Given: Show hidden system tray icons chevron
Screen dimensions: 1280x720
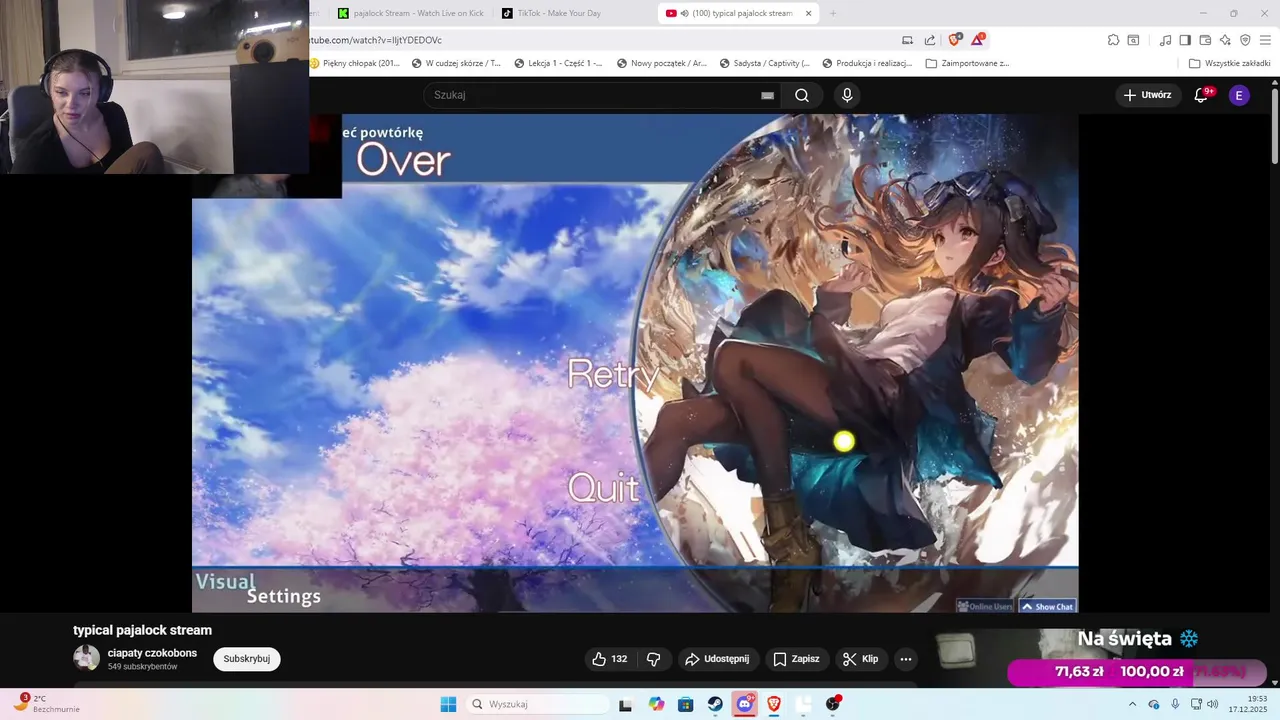Looking at the screenshot, I should 1132,704.
